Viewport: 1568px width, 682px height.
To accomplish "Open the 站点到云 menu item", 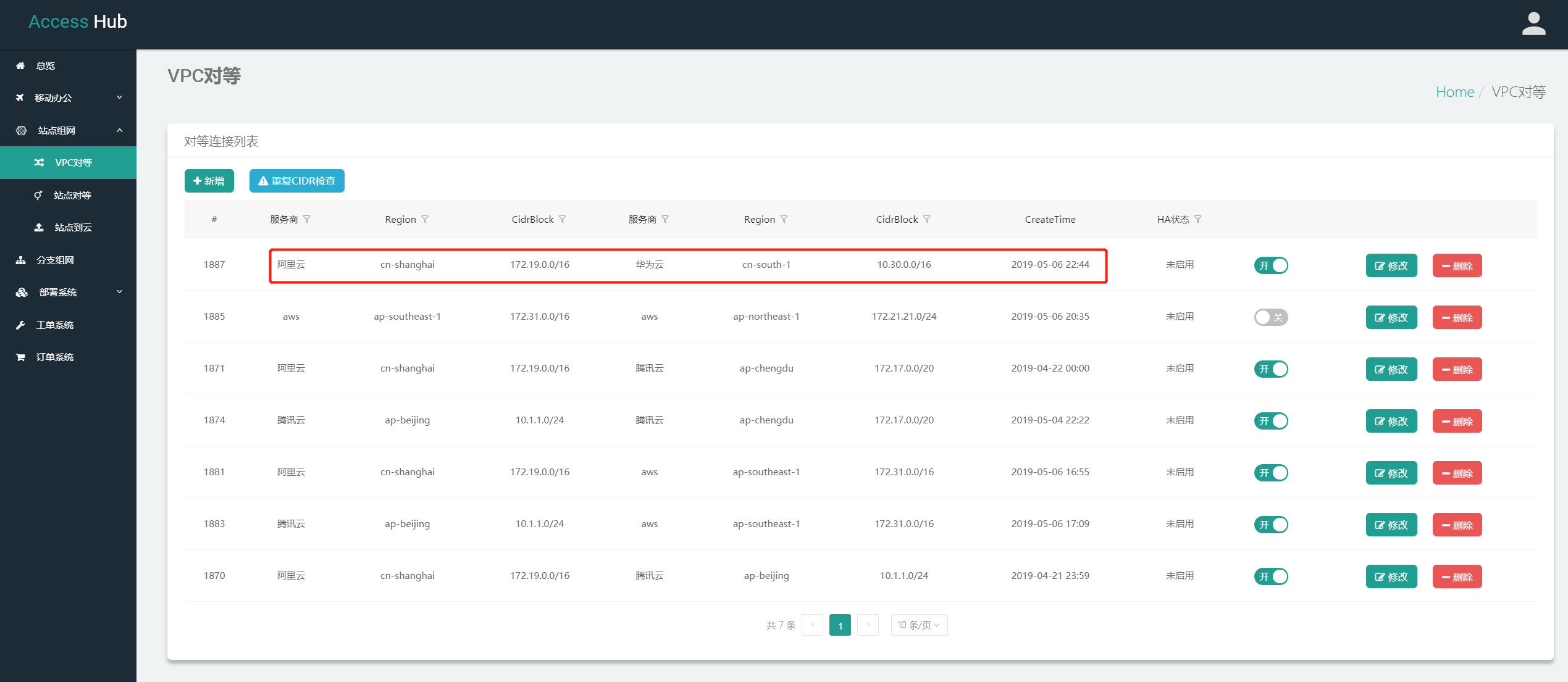I will 68,227.
